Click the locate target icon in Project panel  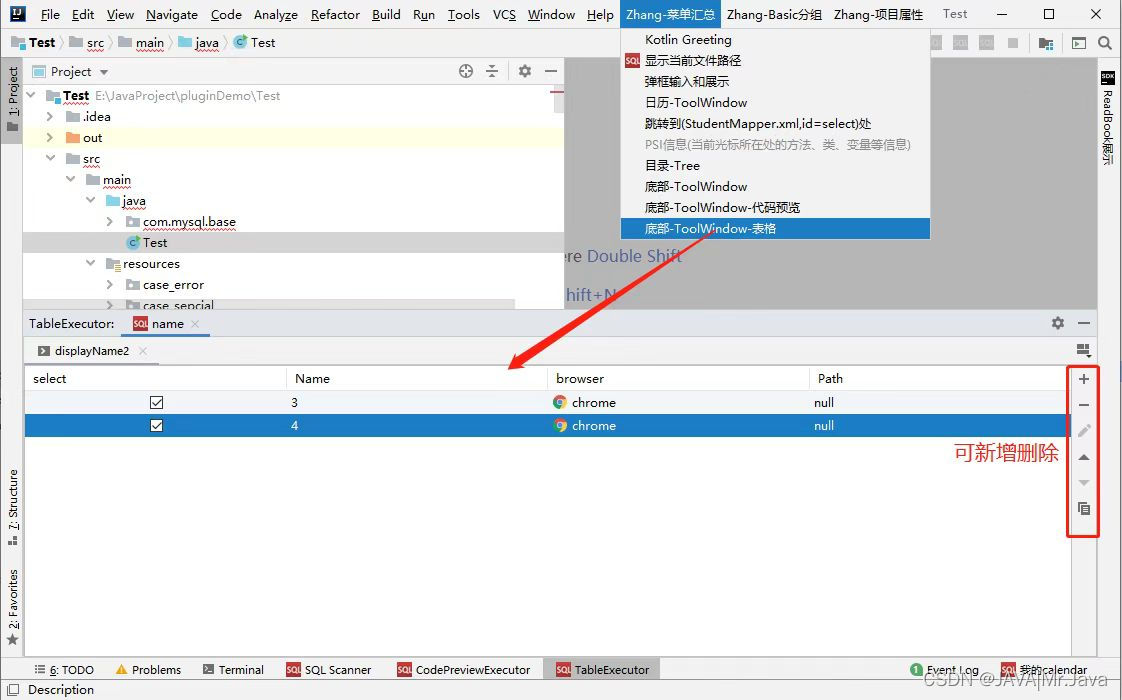coord(466,71)
